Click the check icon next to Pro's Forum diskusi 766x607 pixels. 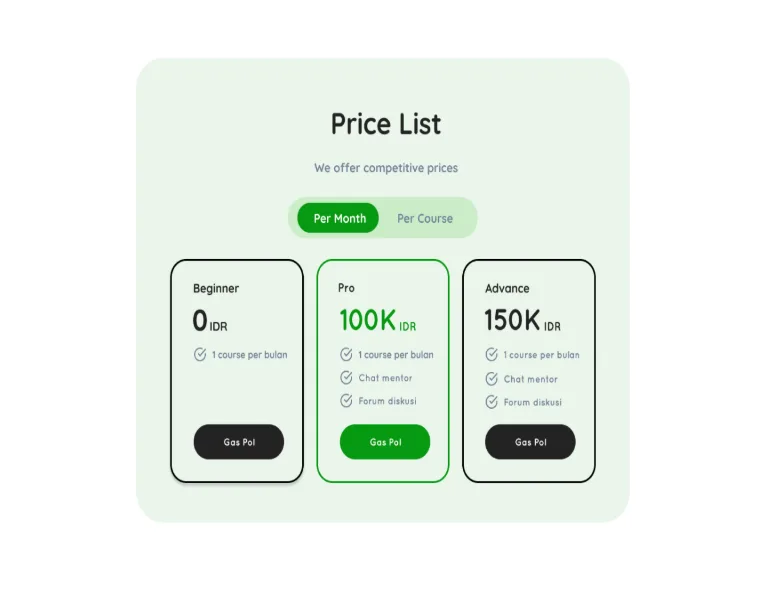[346, 400]
